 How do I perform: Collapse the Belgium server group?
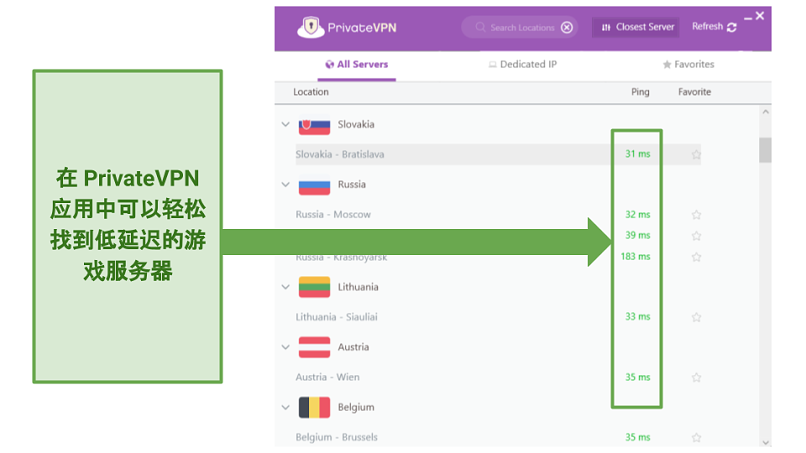(x=286, y=407)
